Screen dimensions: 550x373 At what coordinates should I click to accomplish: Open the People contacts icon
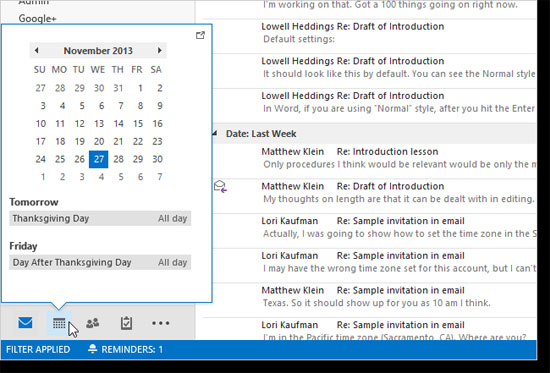point(93,323)
